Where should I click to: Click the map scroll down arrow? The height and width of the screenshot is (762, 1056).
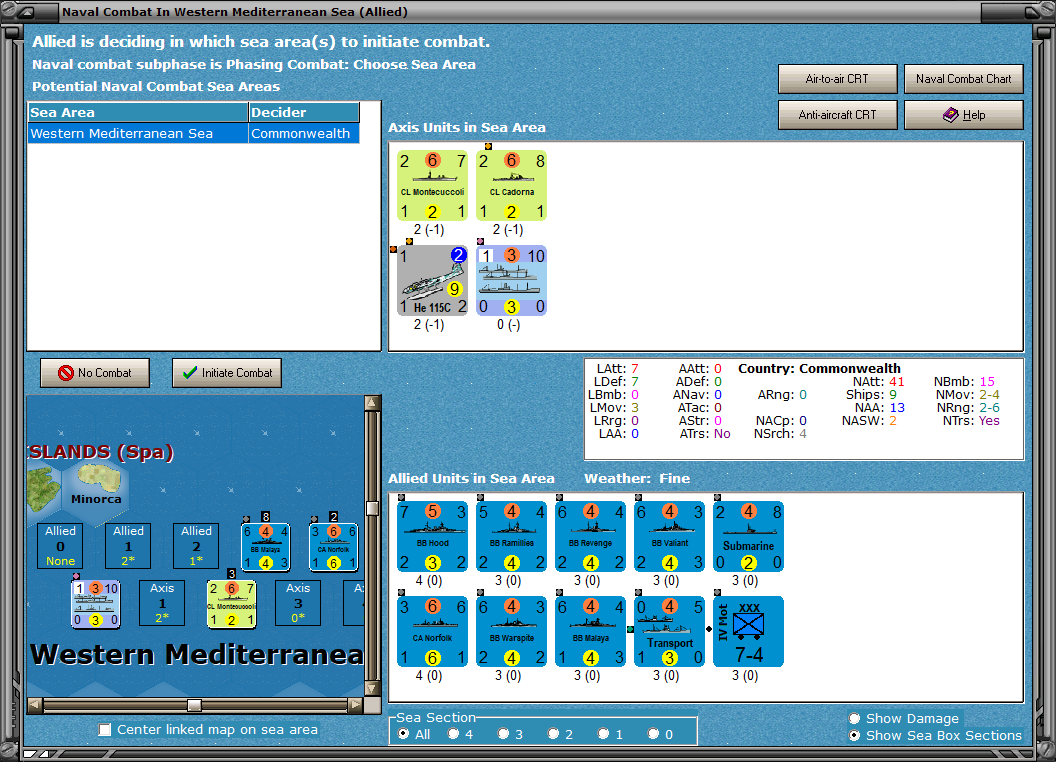click(372, 689)
